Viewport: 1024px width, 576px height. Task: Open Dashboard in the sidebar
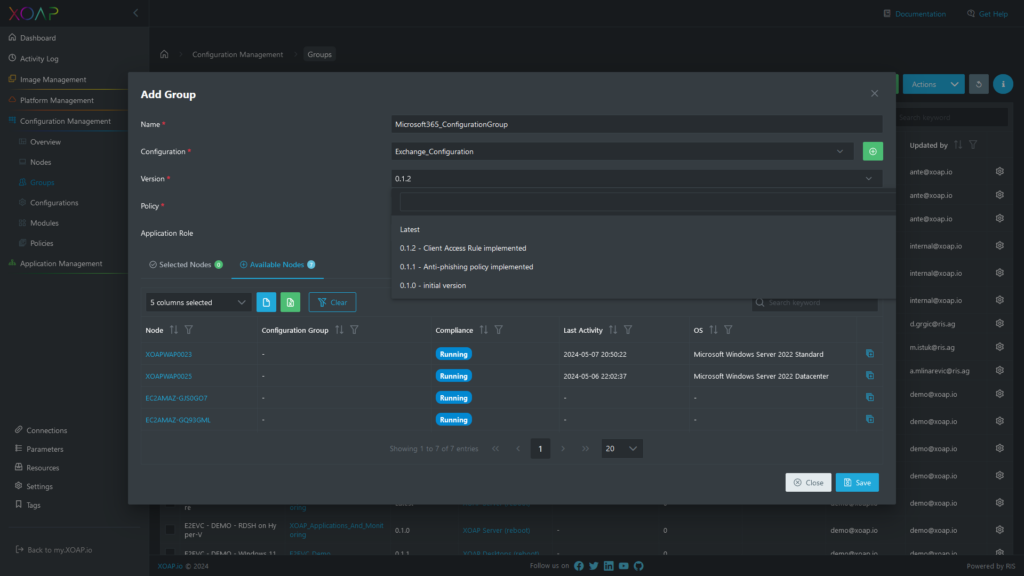[x=38, y=38]
